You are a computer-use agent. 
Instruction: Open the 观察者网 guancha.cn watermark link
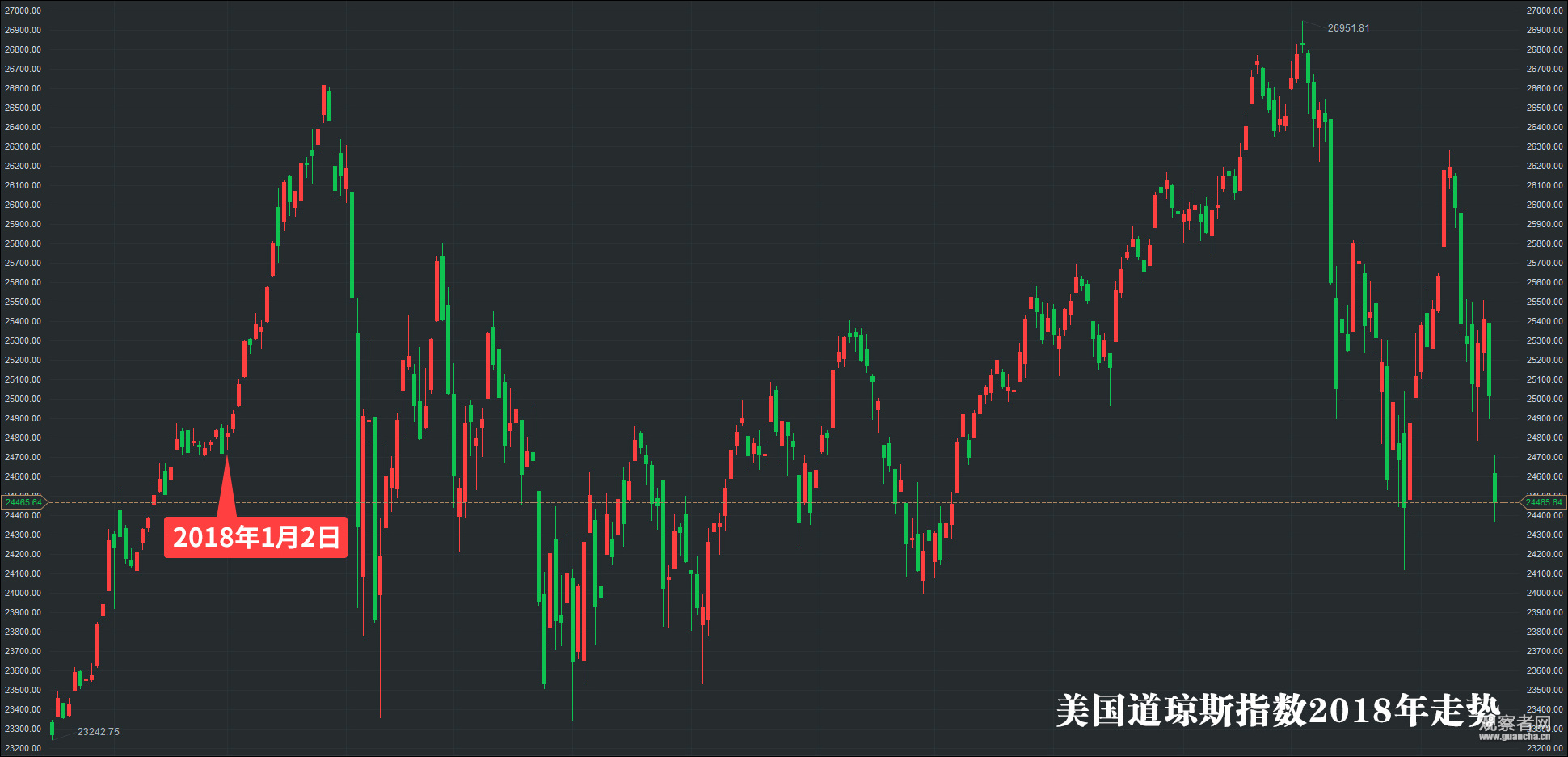[x=1515, y=727]
